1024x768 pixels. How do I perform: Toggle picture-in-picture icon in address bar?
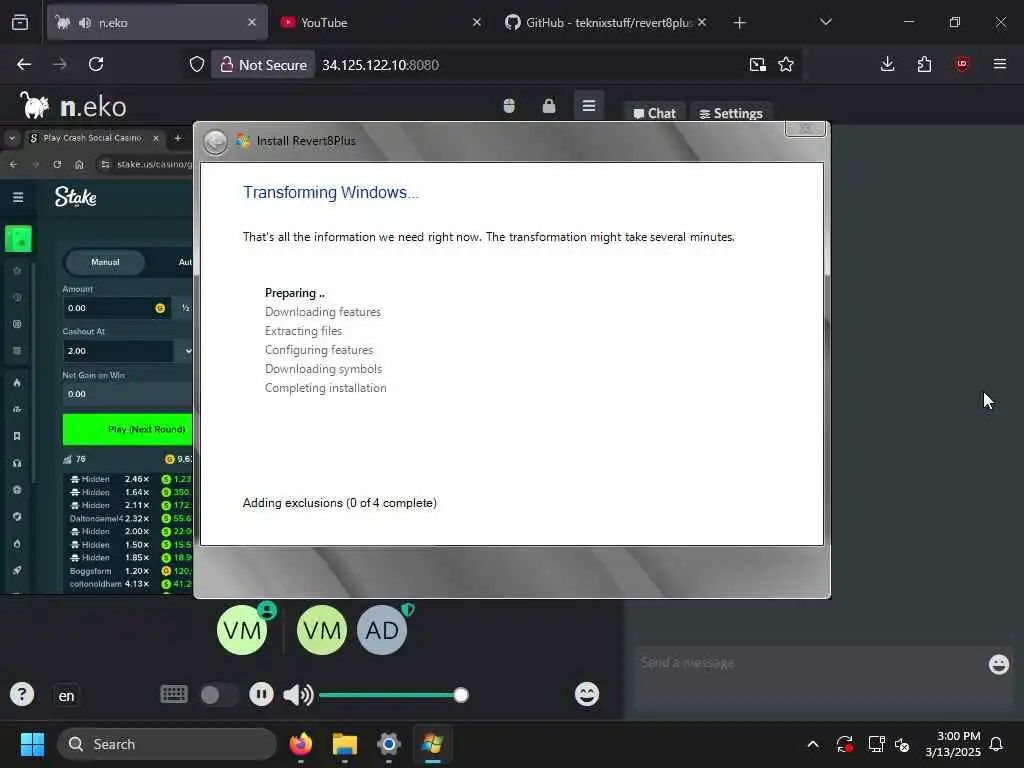click(758, 64)
